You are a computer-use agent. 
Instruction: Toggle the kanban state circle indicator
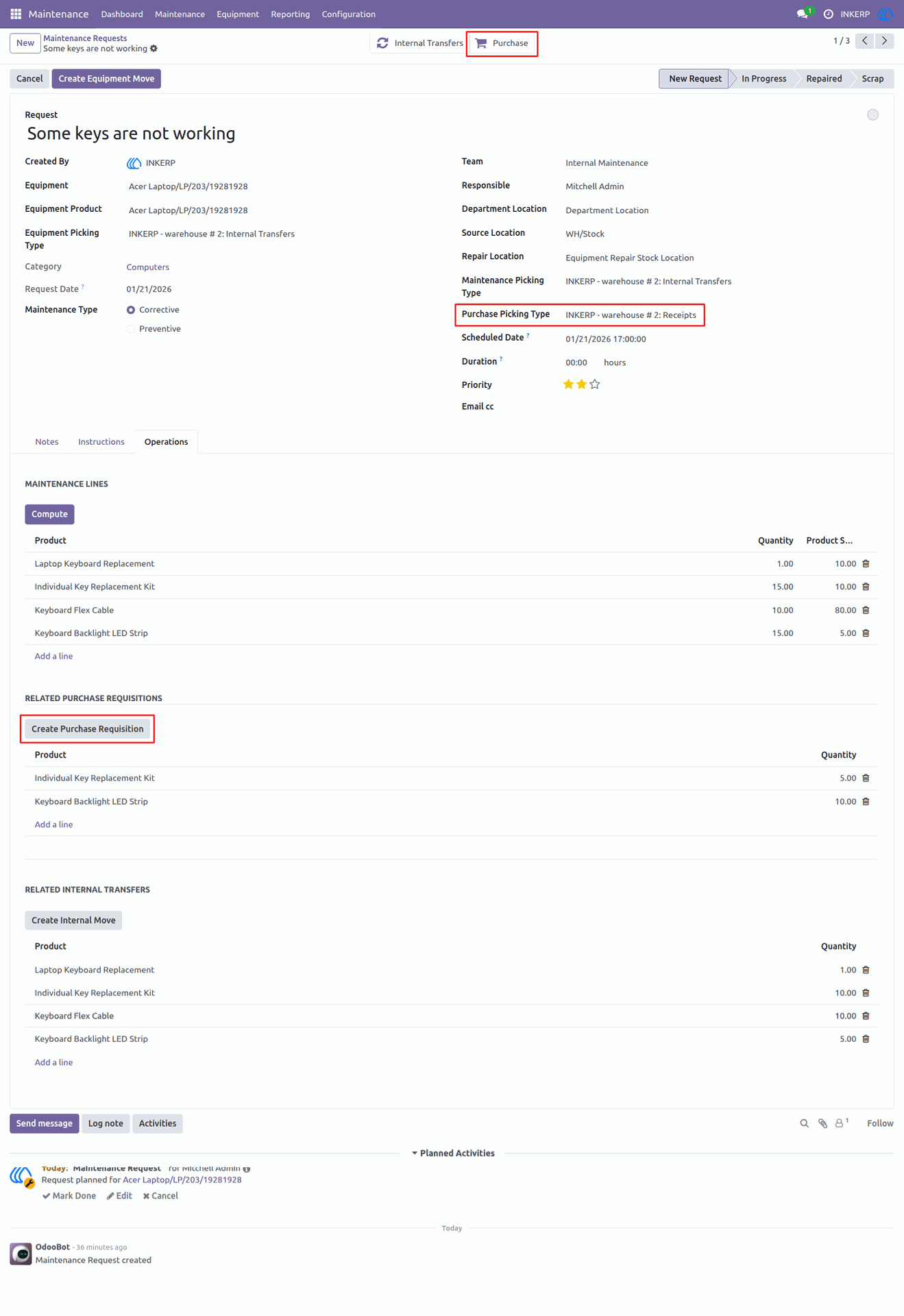(872, 115)
